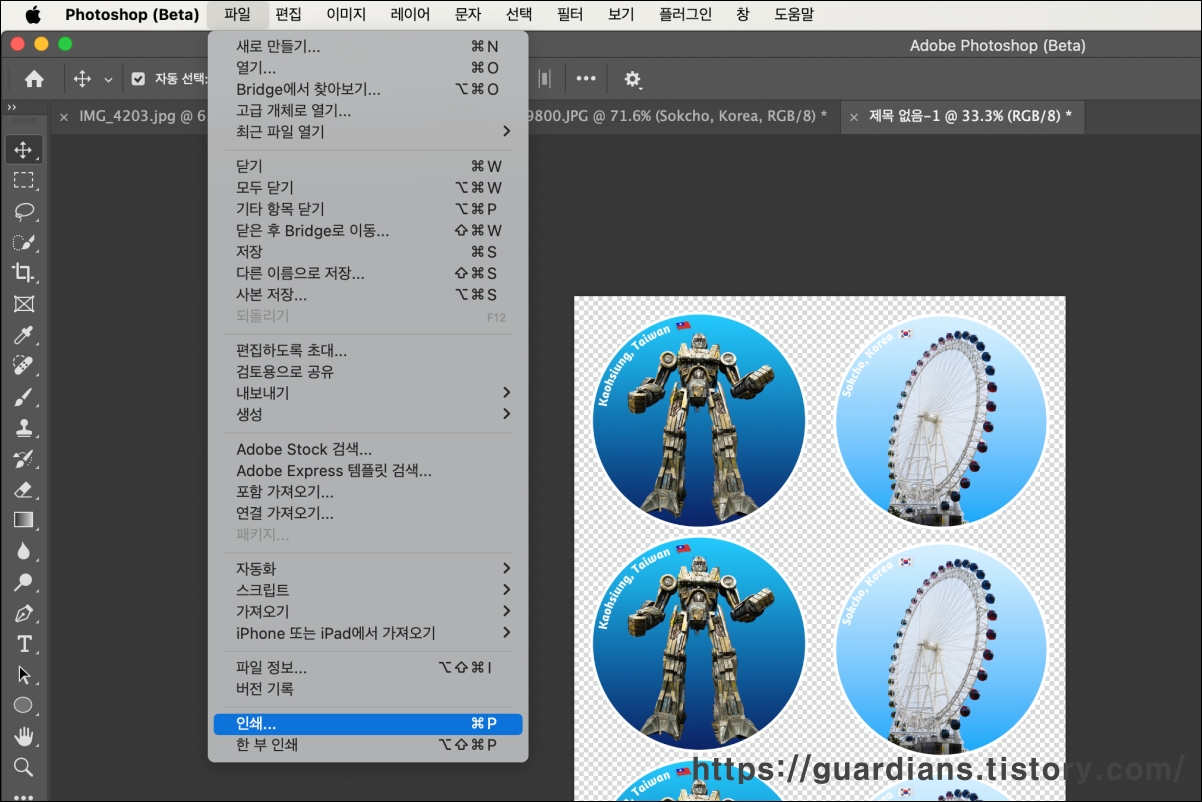The height and width of the screenshot is (802, 1202).
Task: Open the Apple menu
Action: (33, 15)
